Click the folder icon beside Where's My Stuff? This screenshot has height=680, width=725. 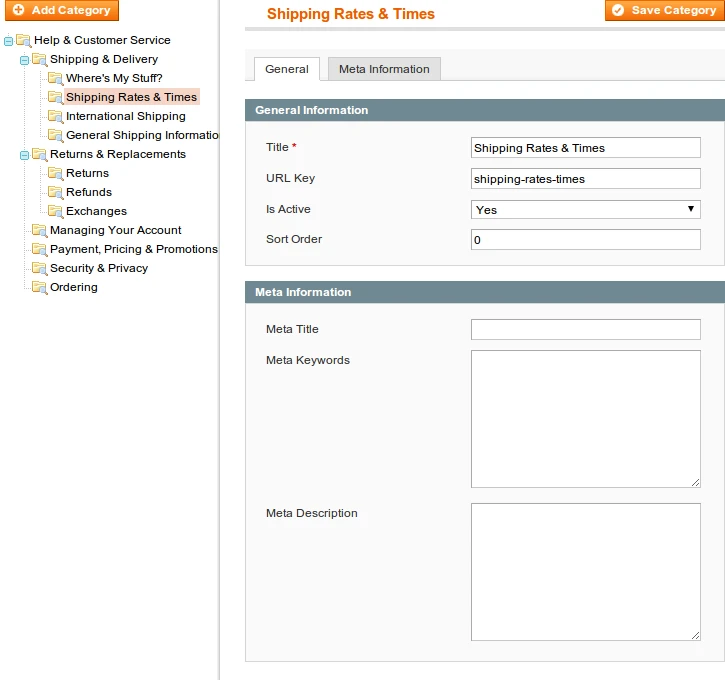[55, 78]
